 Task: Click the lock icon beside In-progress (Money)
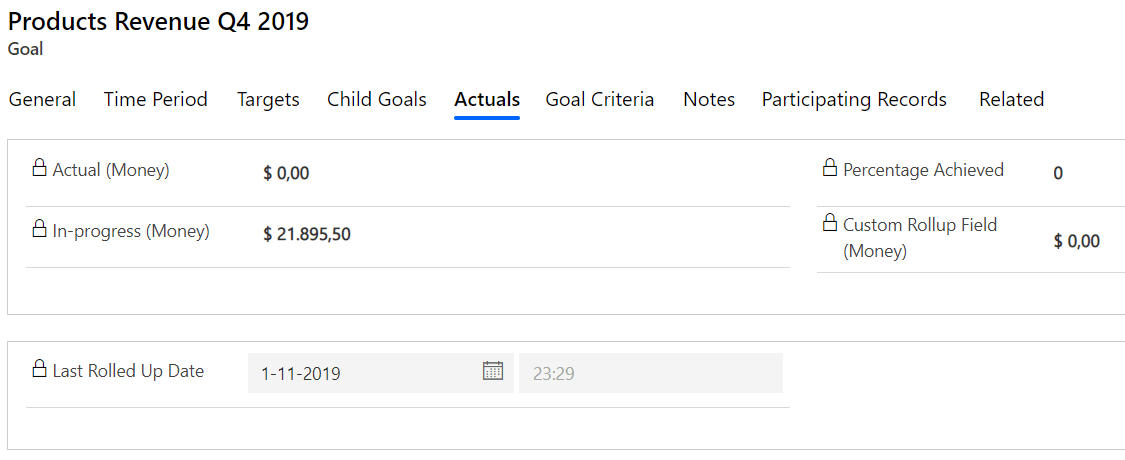[x=40, y=229]
